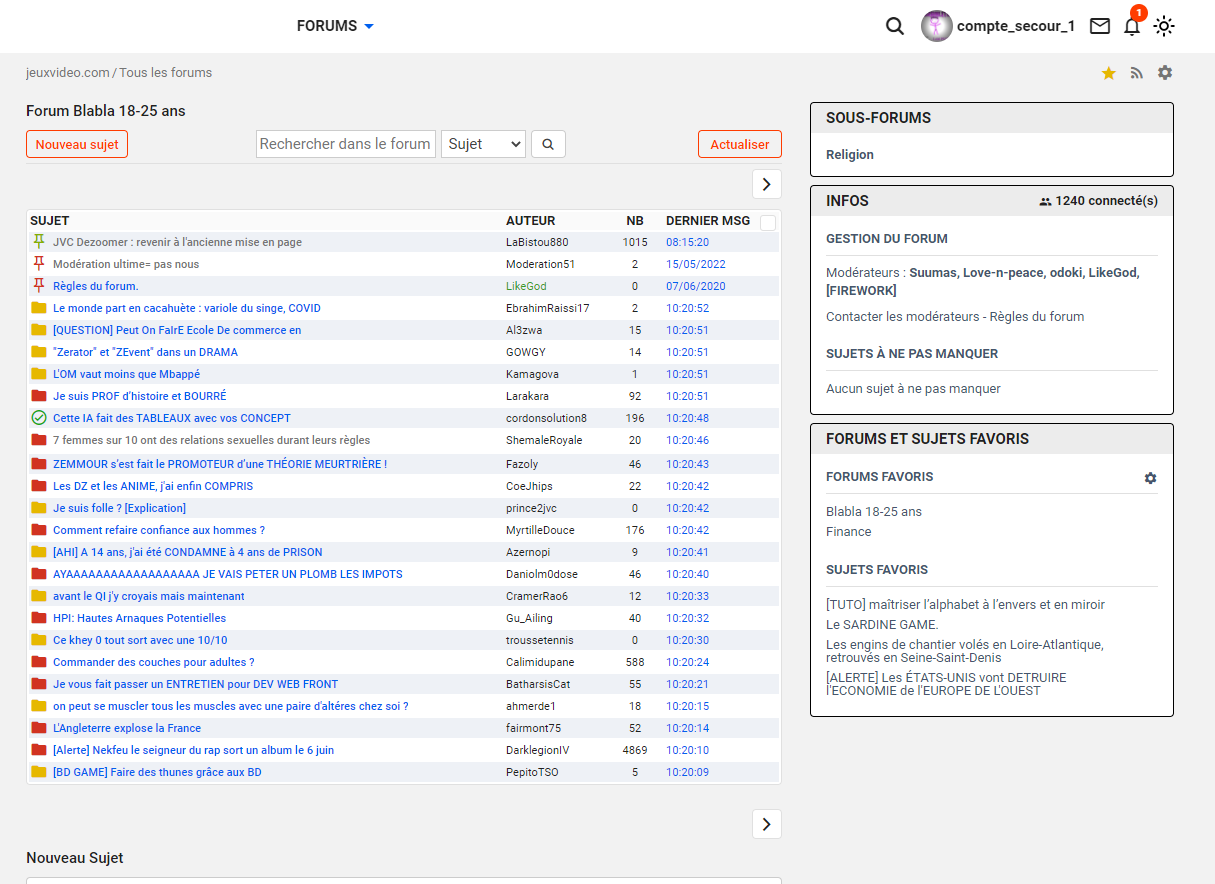1215x884 pixels.
Task: Open the Sujet search-type dropdown
Action: click(x=483, y=144)
